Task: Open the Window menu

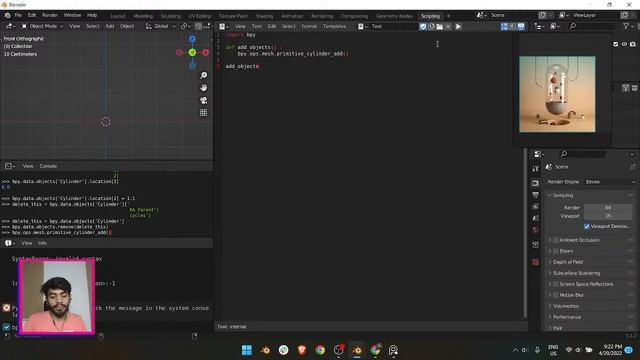Action: coord(72,15)
